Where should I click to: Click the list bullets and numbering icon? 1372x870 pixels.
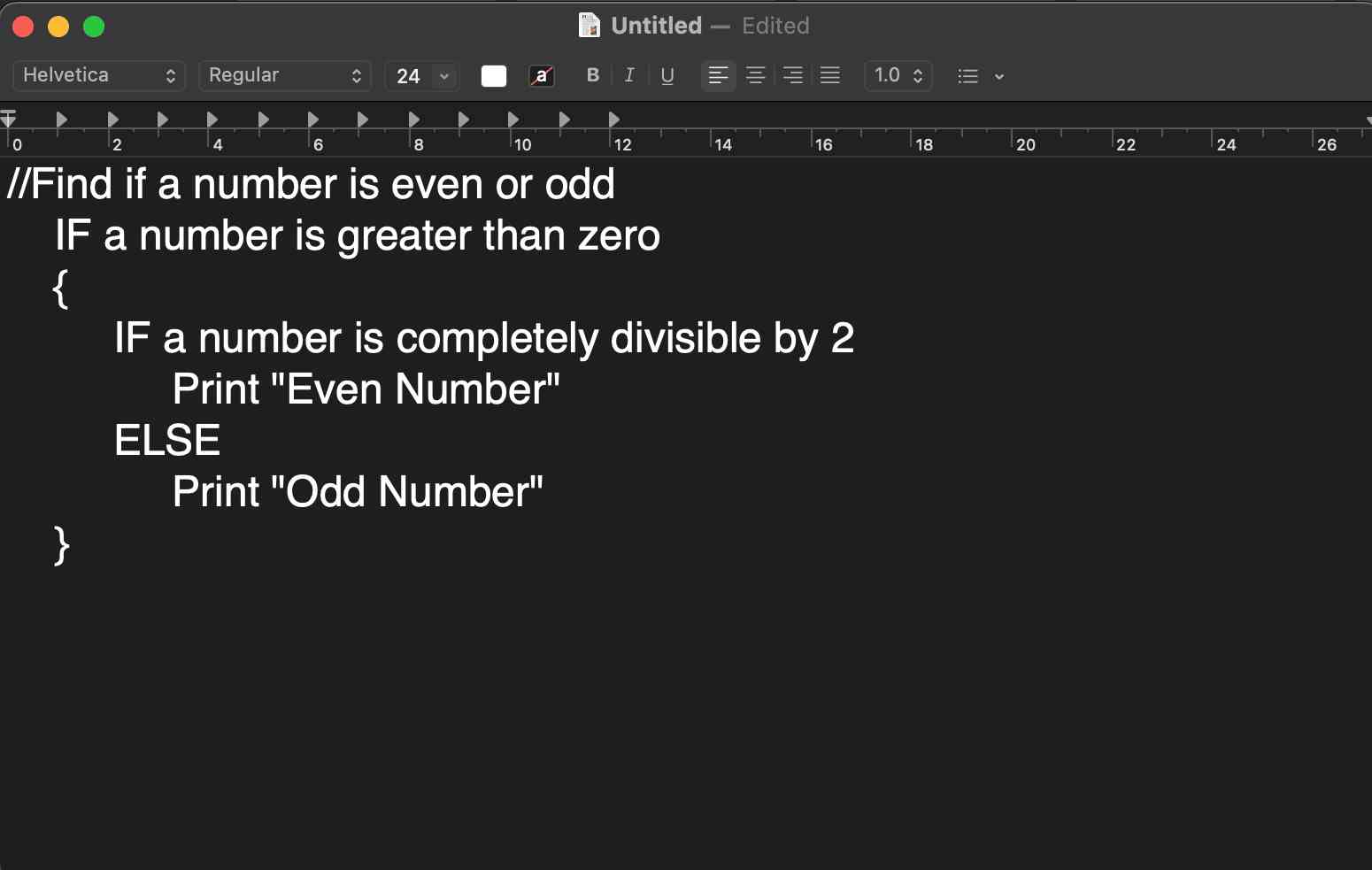967,76
